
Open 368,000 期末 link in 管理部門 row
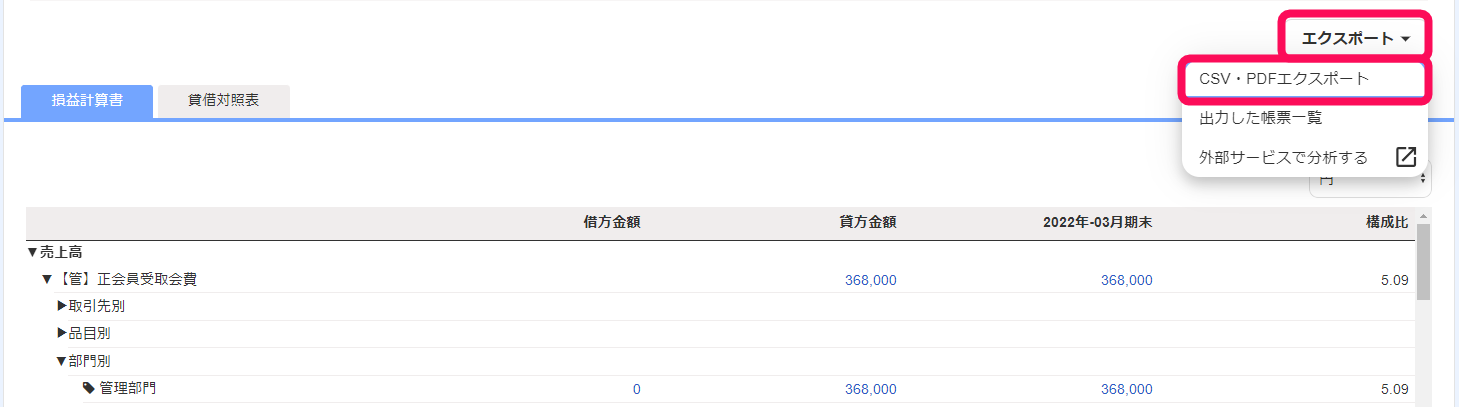coord(1126,389)
